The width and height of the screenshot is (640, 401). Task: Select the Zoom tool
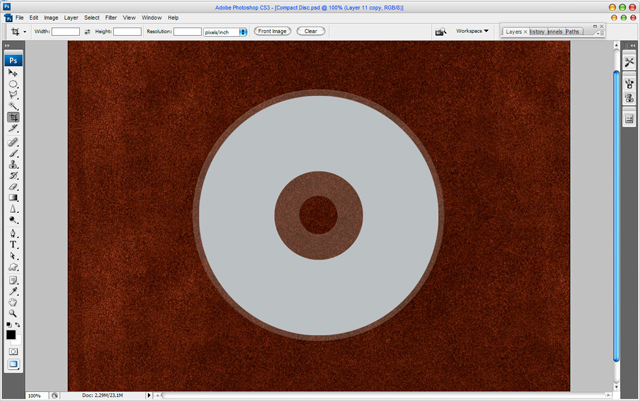[13, 313]
